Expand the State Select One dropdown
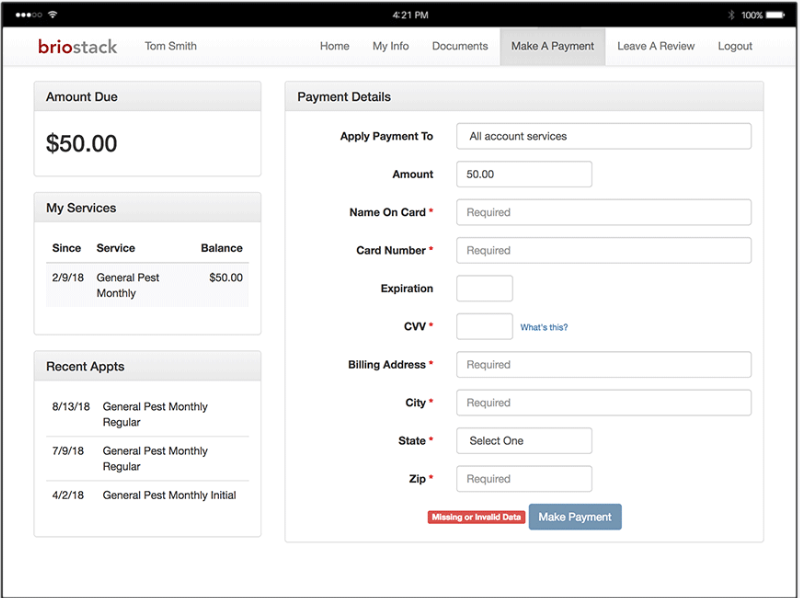 click(x=524, y=441)
